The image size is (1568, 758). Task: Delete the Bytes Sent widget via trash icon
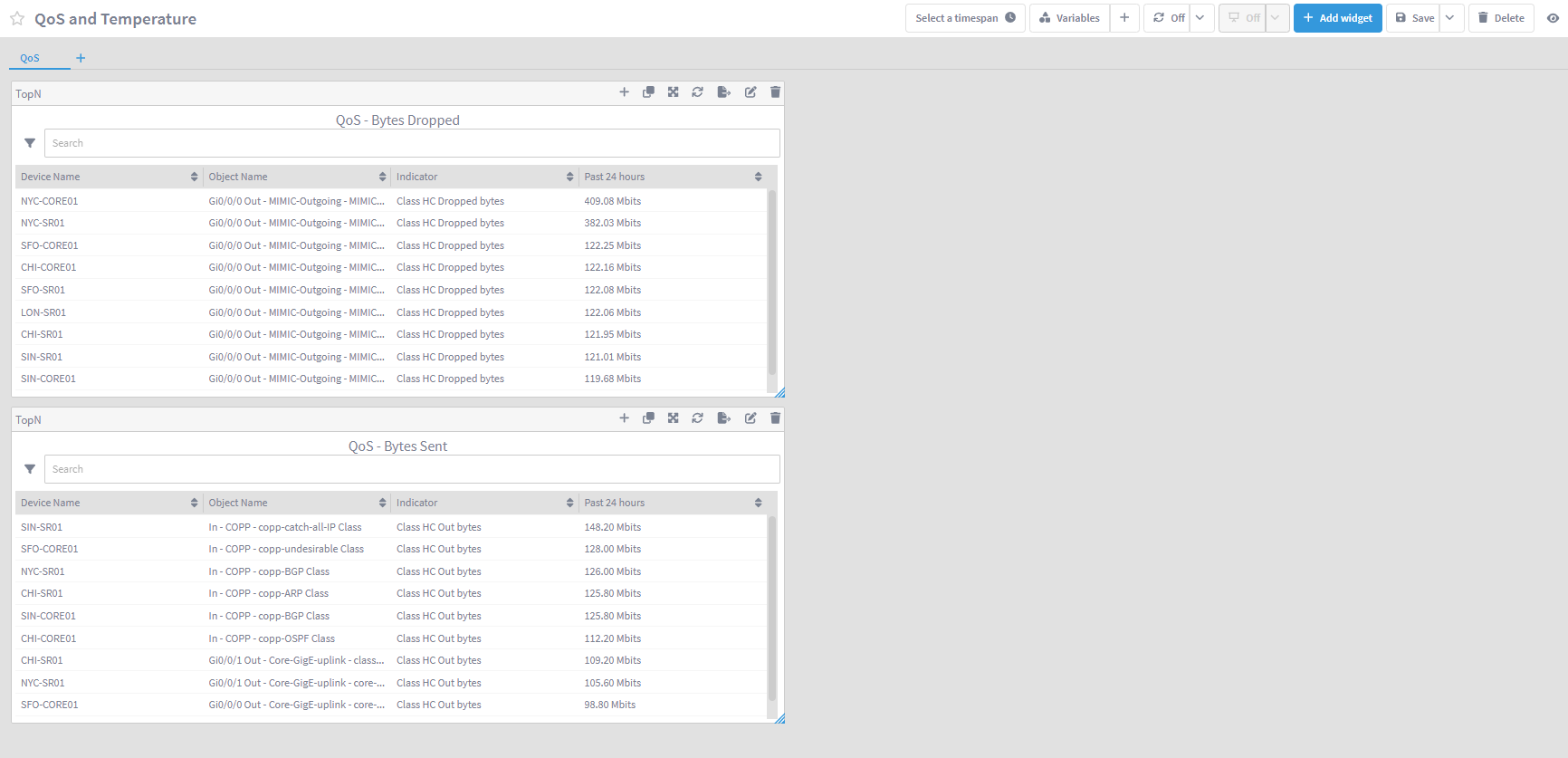click(775, 418)
